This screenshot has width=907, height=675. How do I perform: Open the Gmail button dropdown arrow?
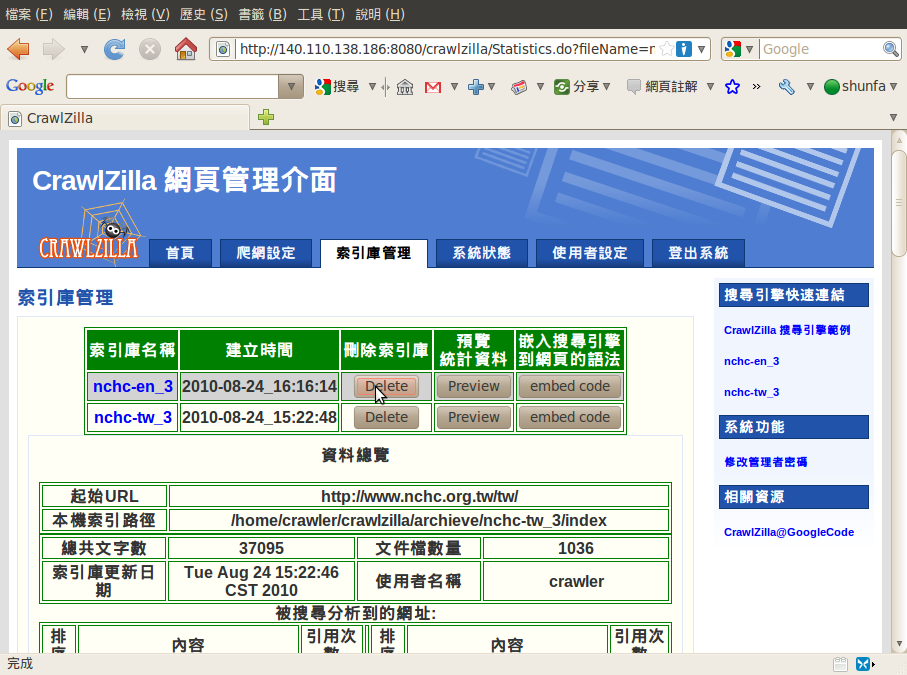click(x=455, y=87)
